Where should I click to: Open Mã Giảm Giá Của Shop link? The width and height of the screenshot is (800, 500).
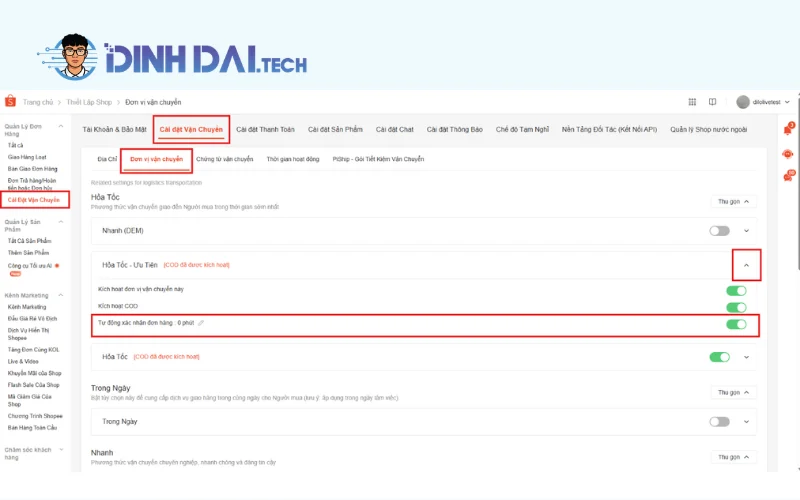tap(30, 401)
